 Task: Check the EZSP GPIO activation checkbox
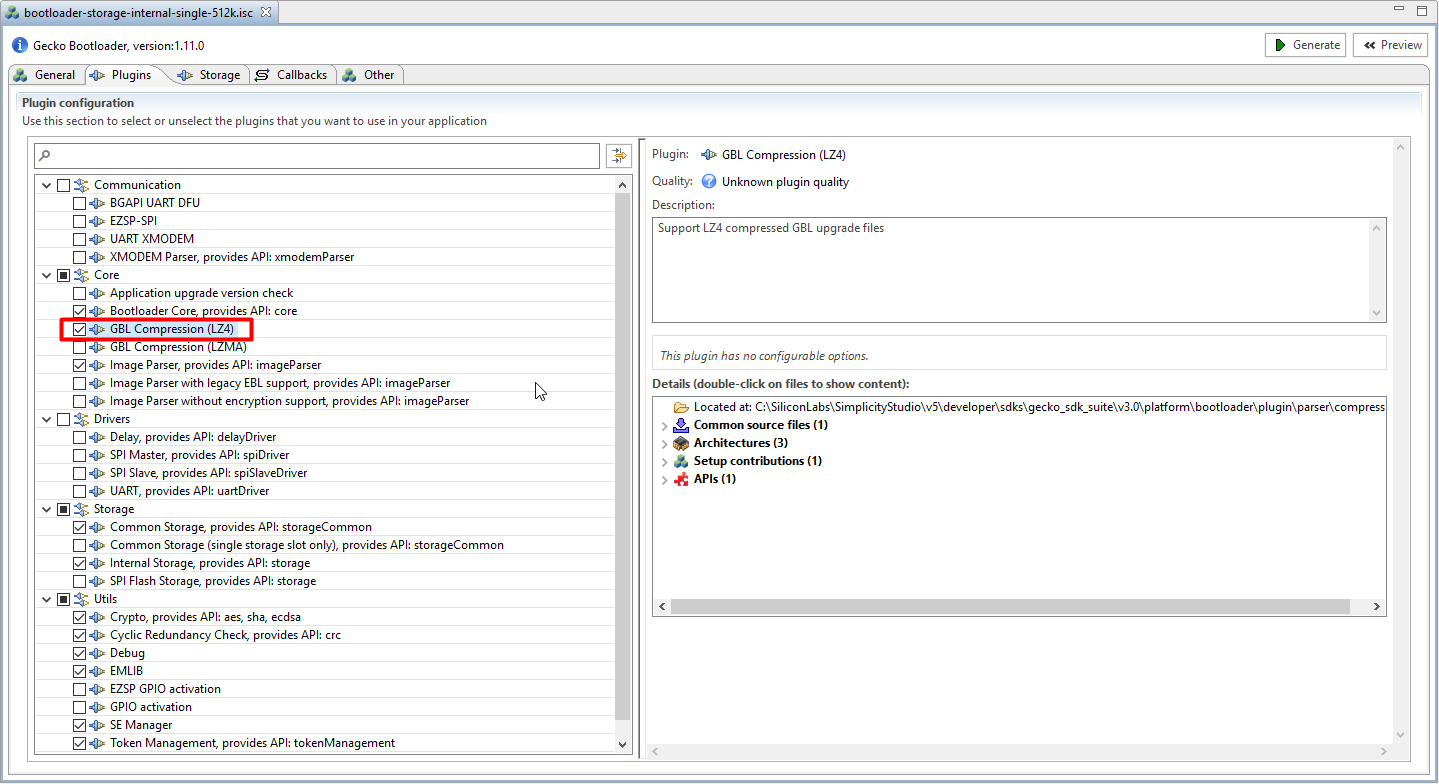[x=79, y=689]
